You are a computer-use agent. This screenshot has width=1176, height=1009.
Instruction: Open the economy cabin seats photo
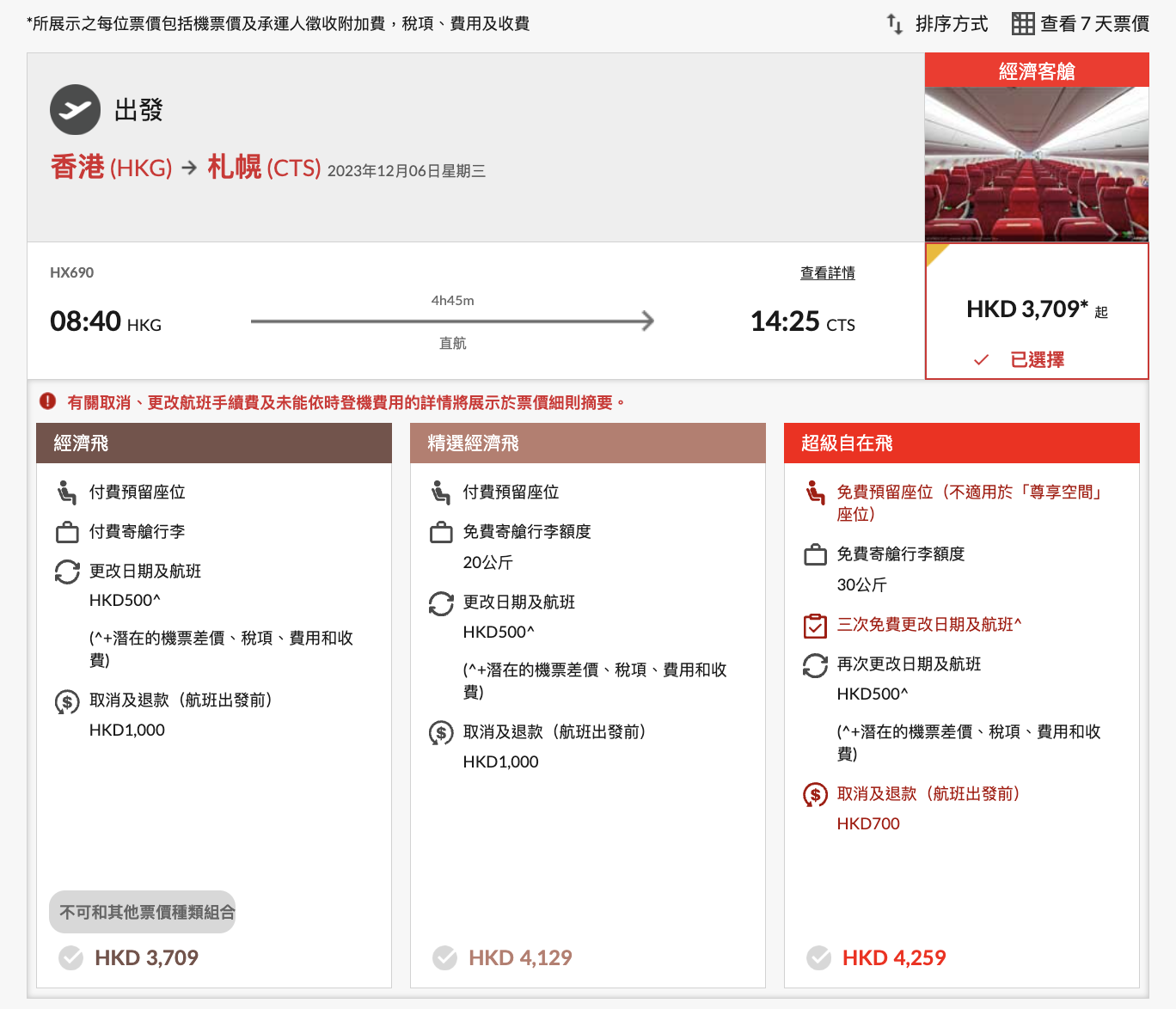pos(1037,164)
